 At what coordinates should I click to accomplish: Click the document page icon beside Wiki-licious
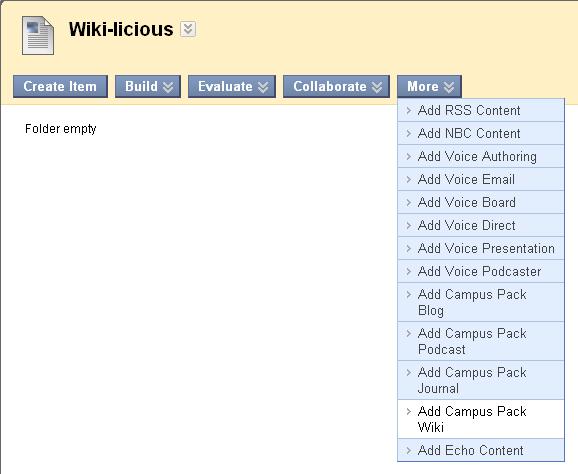pos(38,35)
